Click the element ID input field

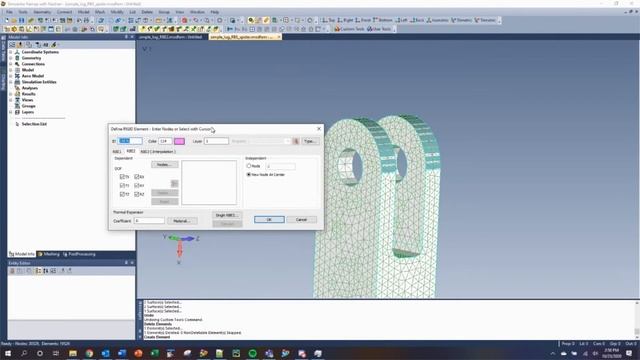coord(130,141)
